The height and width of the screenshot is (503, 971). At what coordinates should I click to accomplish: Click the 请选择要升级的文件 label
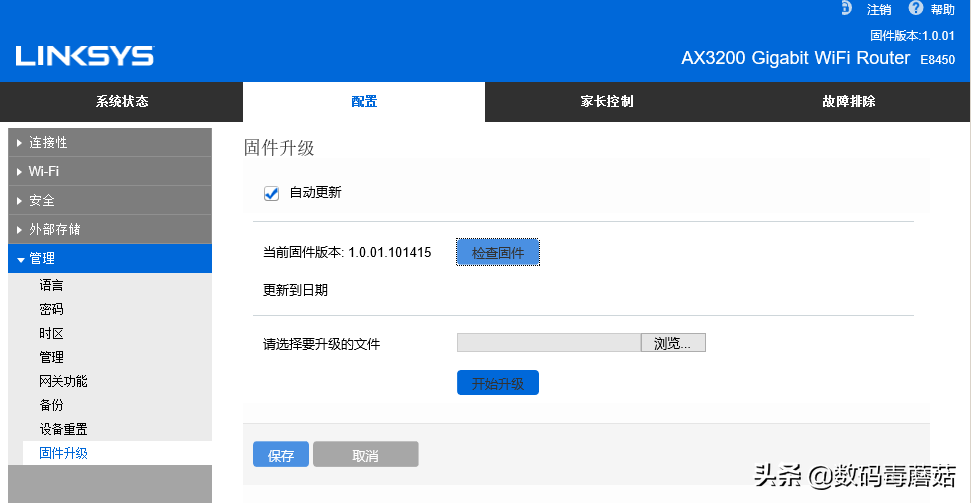pyautogui.click(x=321, y=344)
